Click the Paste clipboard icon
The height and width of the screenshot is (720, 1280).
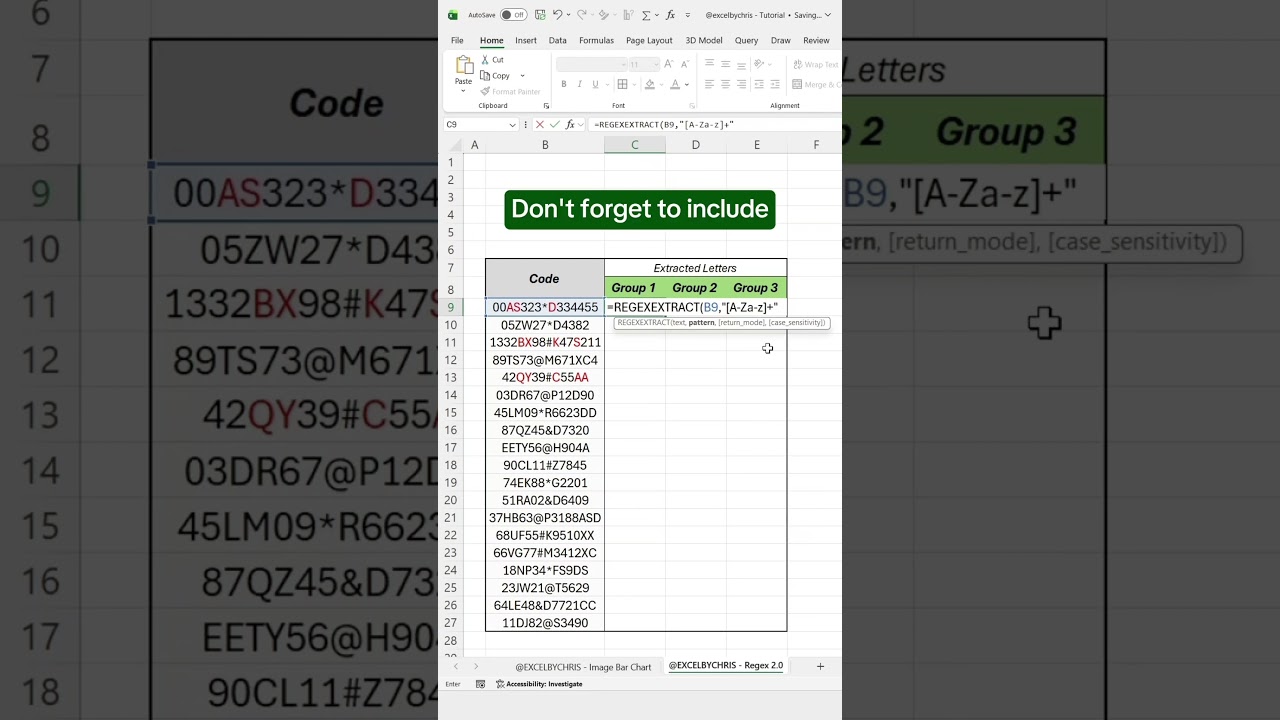[x=463, y=65]
